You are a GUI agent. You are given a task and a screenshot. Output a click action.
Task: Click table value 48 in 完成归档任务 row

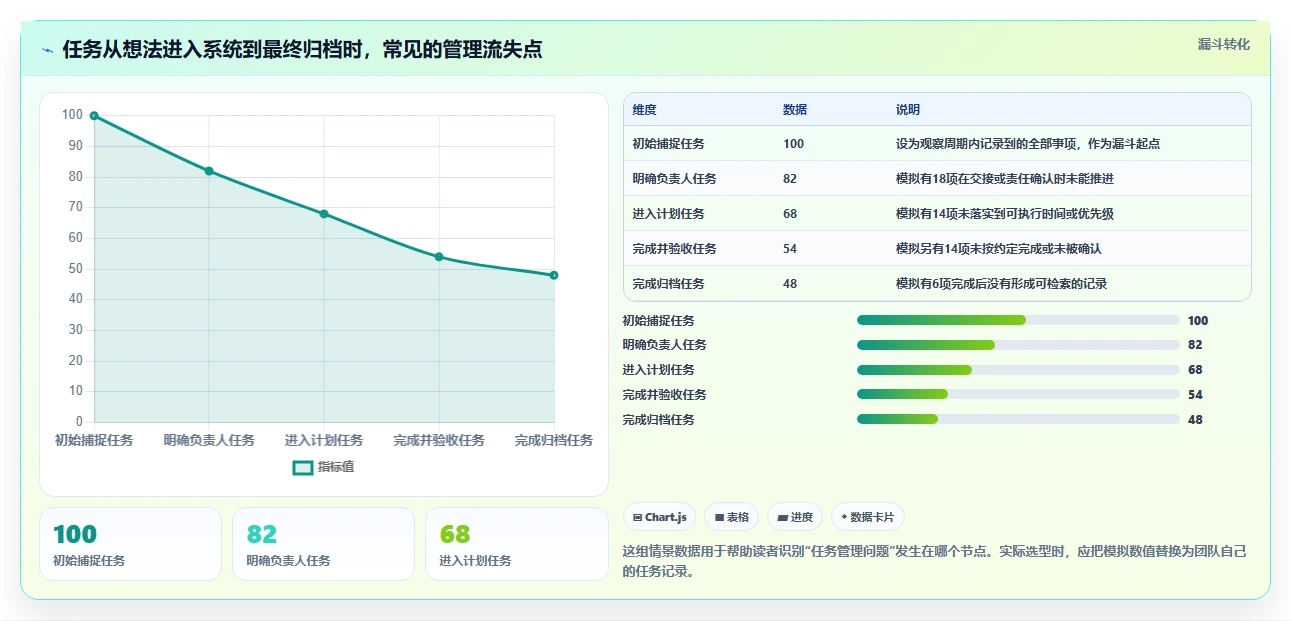pos(790,284)
